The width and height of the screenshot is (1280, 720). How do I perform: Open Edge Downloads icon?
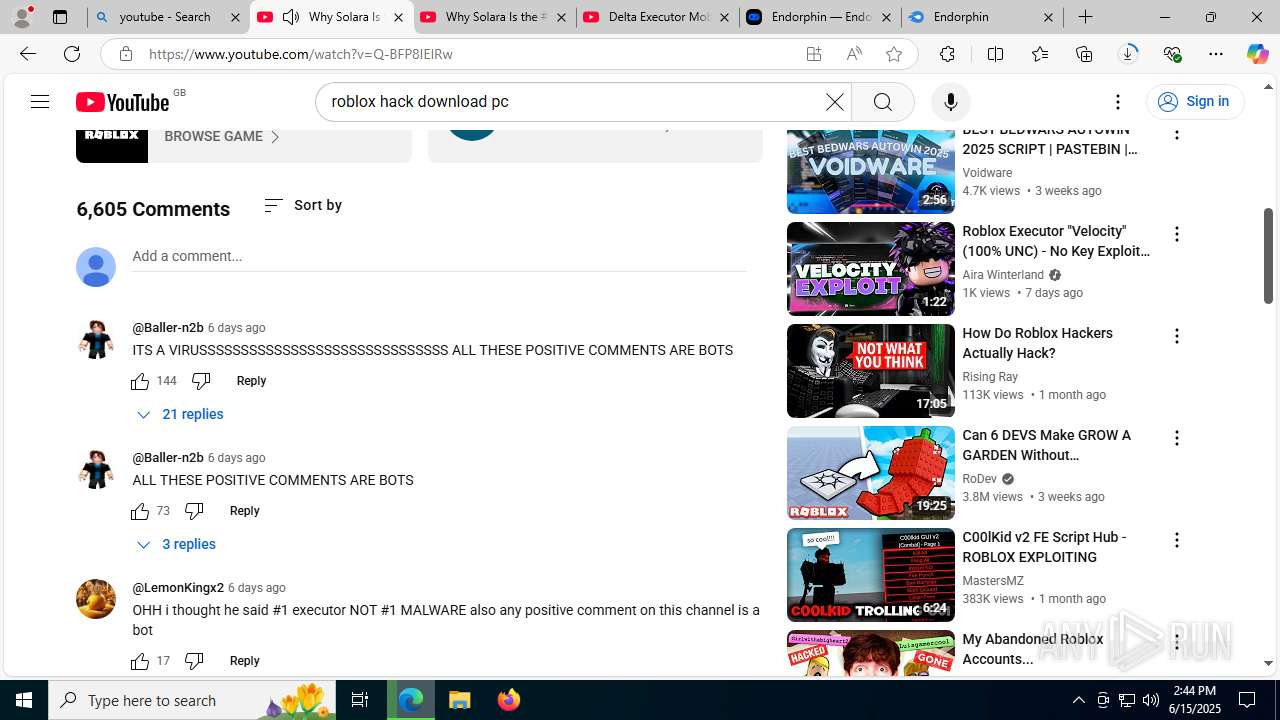tap(1128, 54)
